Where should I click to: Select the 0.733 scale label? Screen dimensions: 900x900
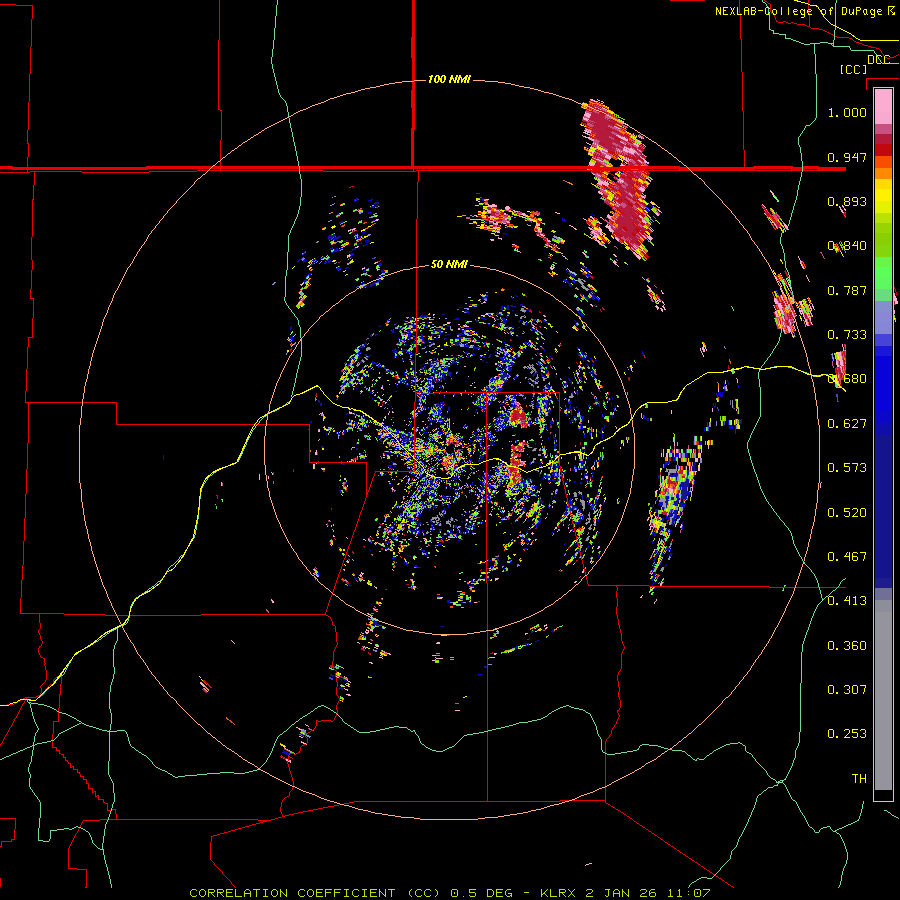847,335
